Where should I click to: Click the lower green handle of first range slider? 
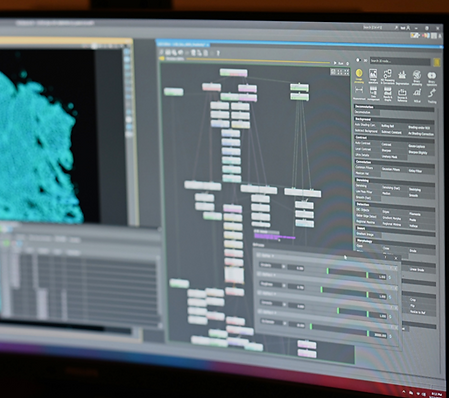pyautogui.click(x=328, y=271)
